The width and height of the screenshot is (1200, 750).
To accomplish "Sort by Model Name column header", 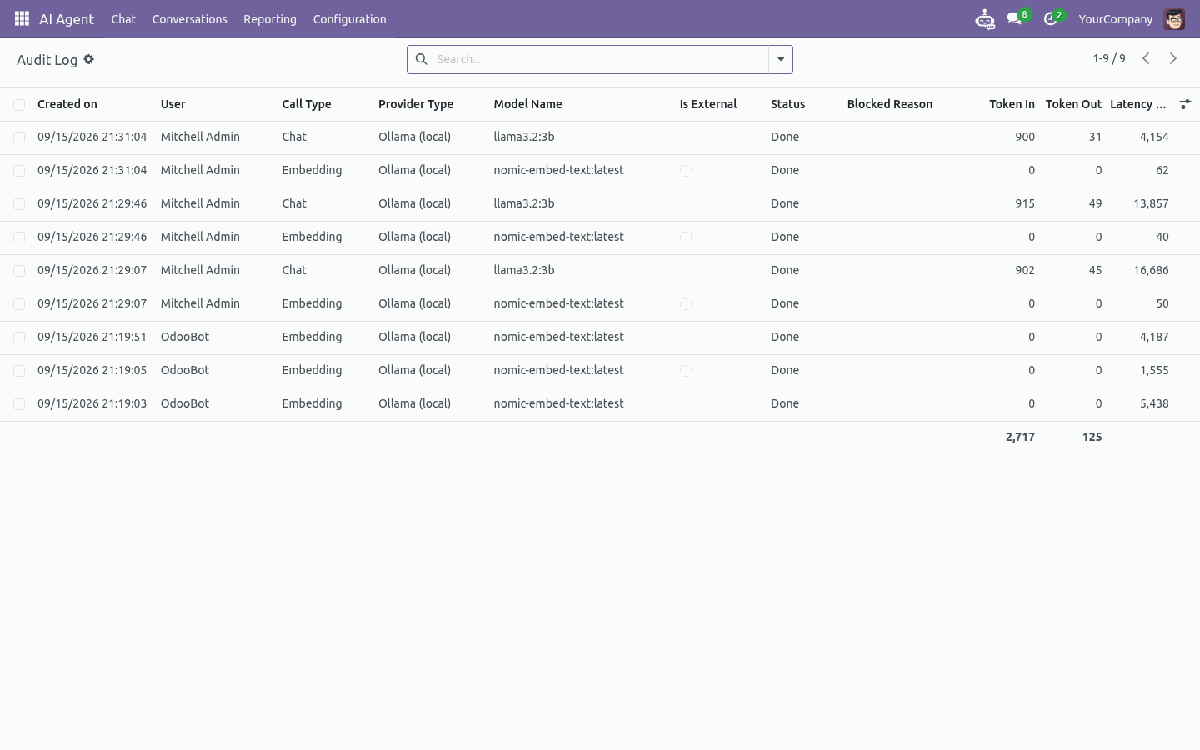I will (528, 104).
